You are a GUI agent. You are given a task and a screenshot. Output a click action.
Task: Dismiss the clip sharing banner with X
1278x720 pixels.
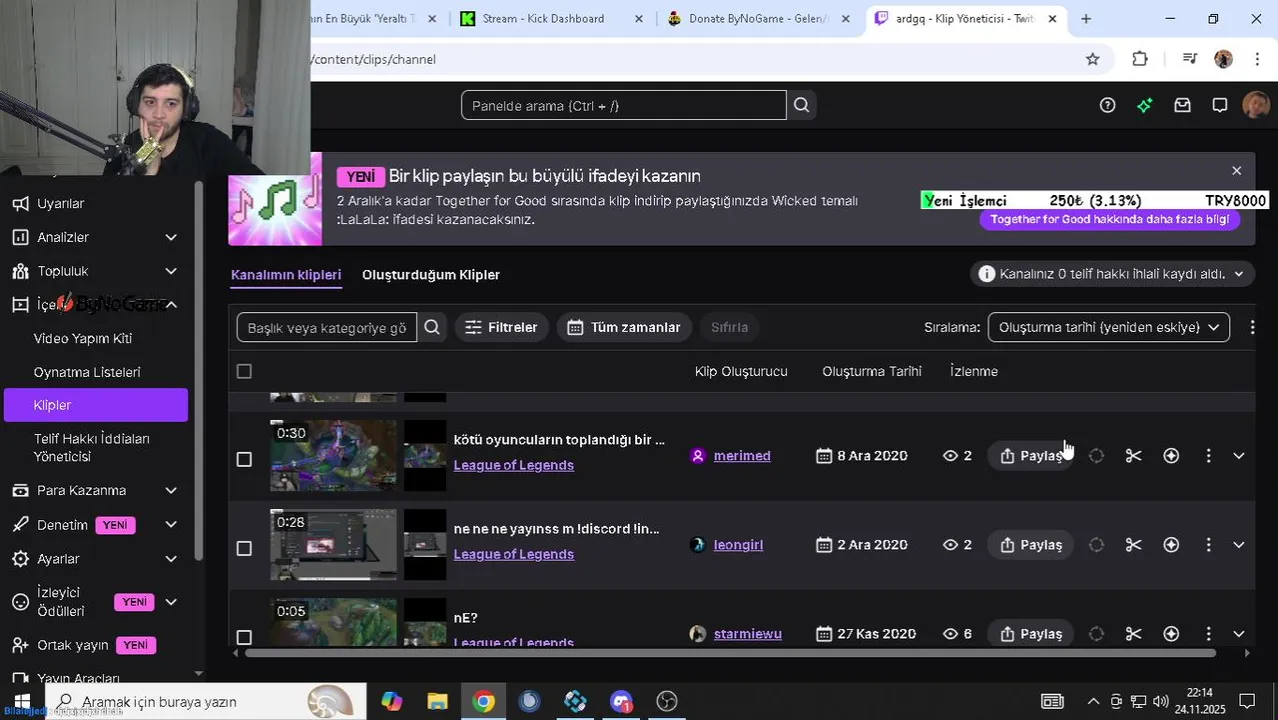click(x=1236, y=171)
